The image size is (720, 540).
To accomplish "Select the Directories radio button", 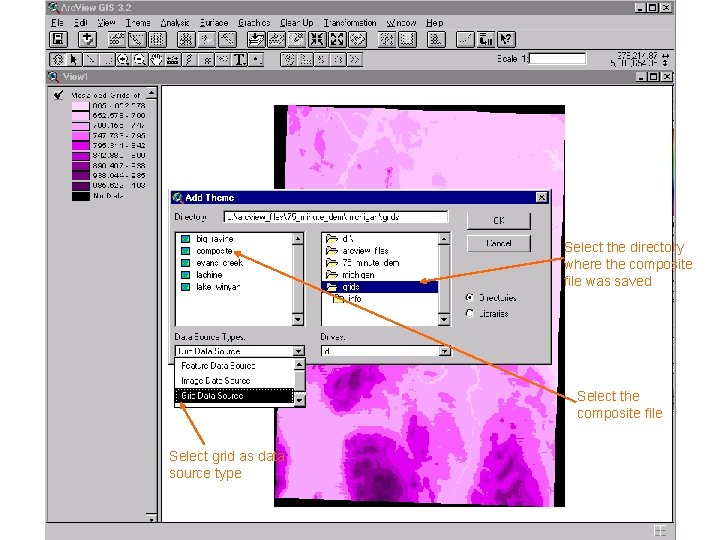I will [x=470, y=298].
